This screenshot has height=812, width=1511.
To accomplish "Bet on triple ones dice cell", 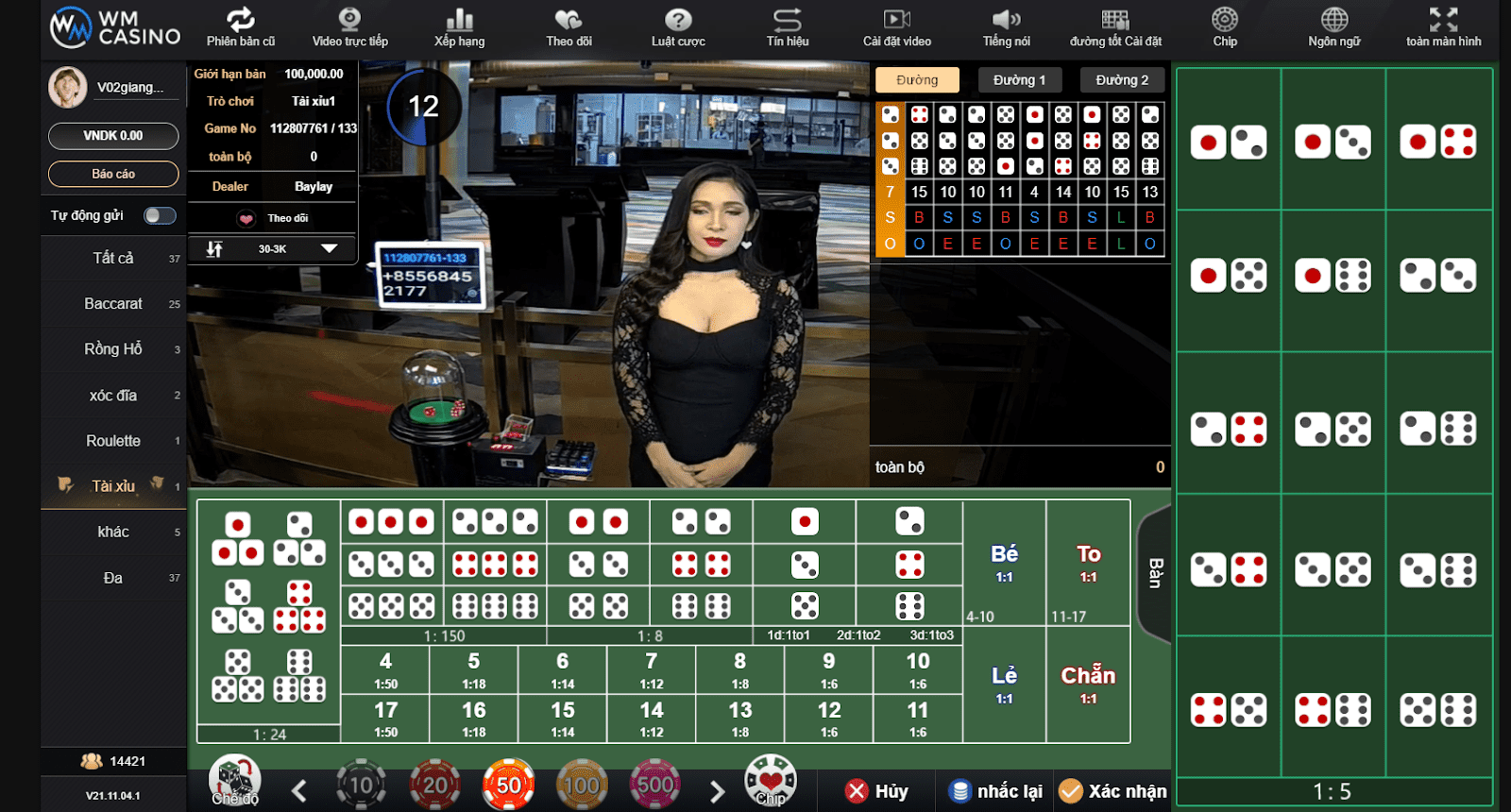I will 391,521.
